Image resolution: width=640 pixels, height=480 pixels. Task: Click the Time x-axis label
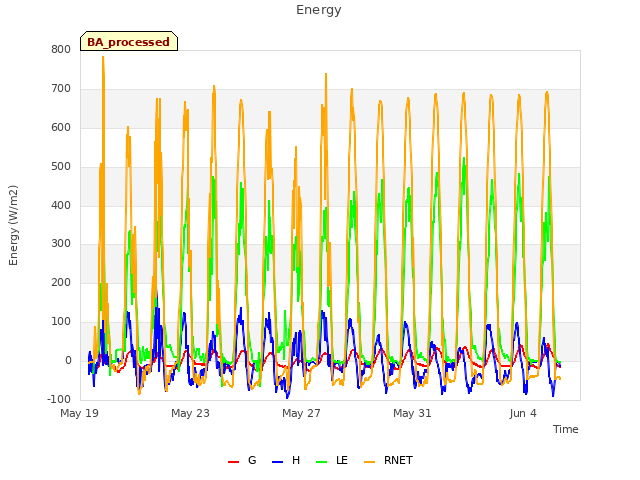click(566, 429)
